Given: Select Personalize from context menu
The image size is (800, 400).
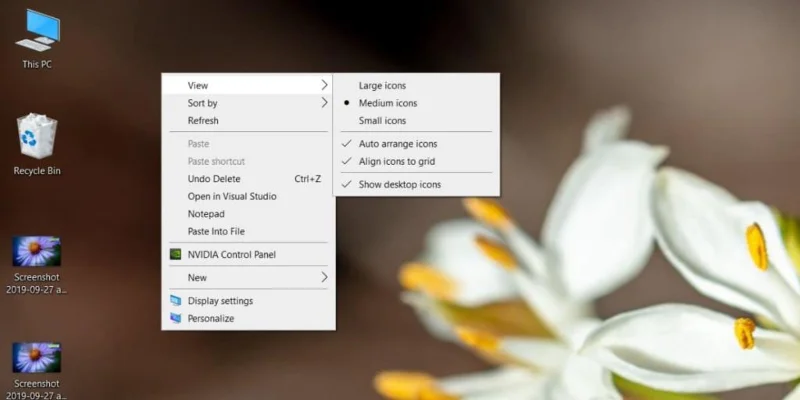Looking at the screenshot, I should pyautogui.click(x=248, y=318).
